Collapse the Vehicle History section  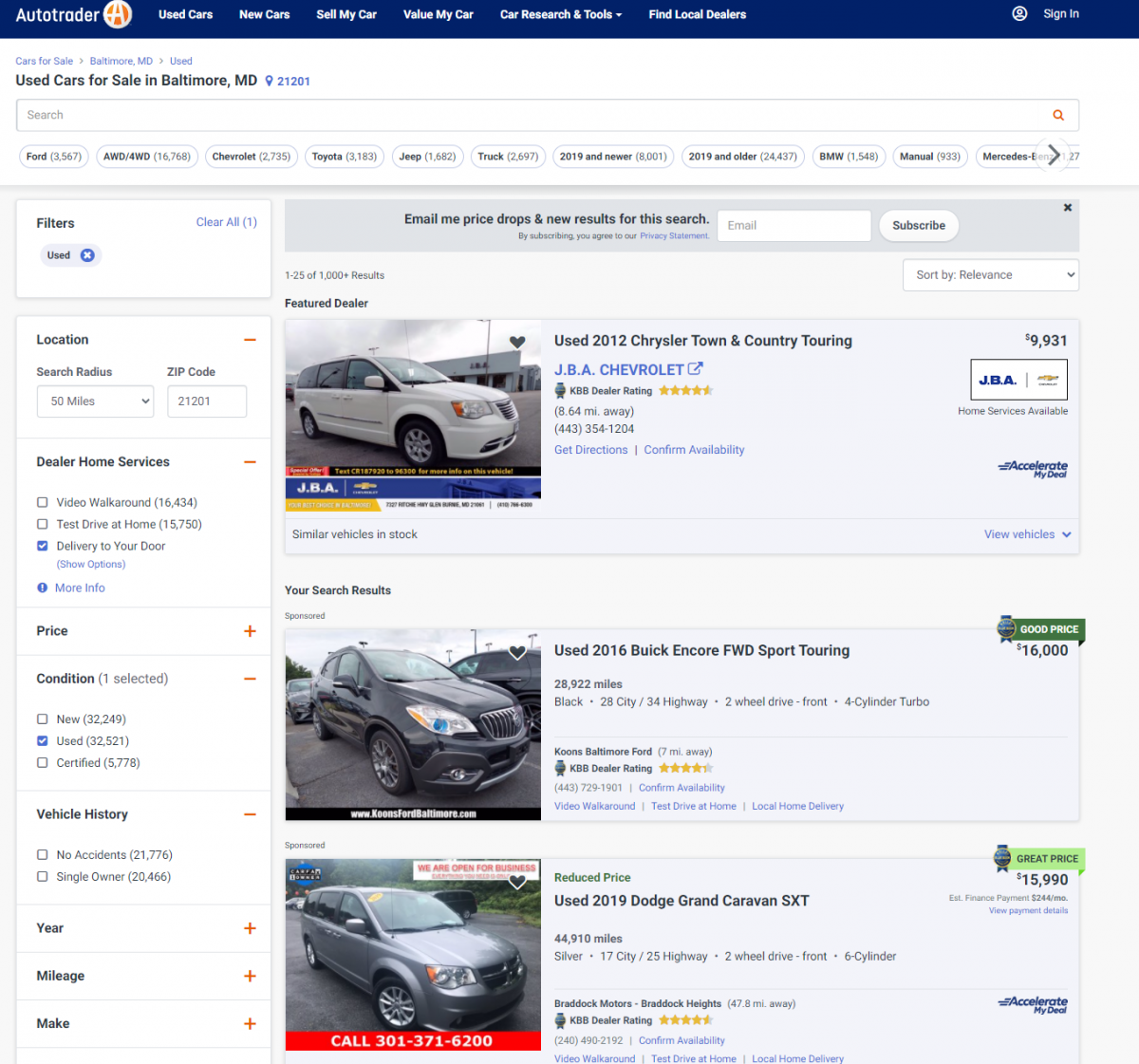250,814
